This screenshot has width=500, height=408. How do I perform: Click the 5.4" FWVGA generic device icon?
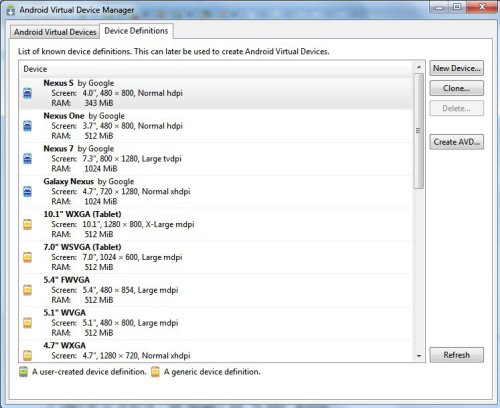tap(28, 290)
